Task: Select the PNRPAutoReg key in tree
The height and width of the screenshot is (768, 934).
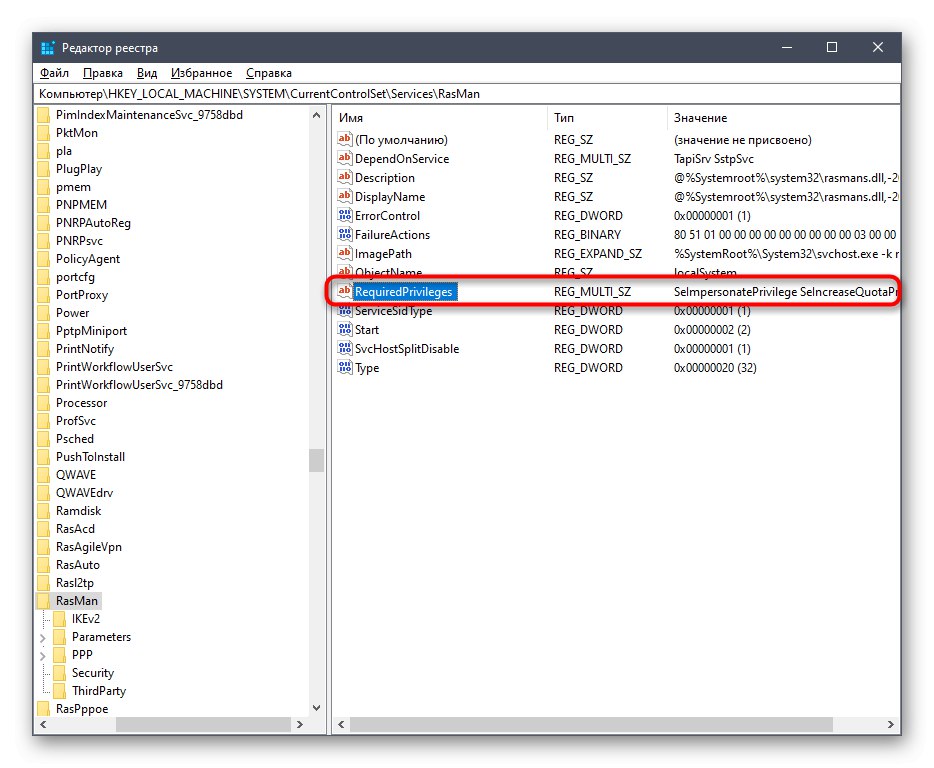Action: (93, 223)
